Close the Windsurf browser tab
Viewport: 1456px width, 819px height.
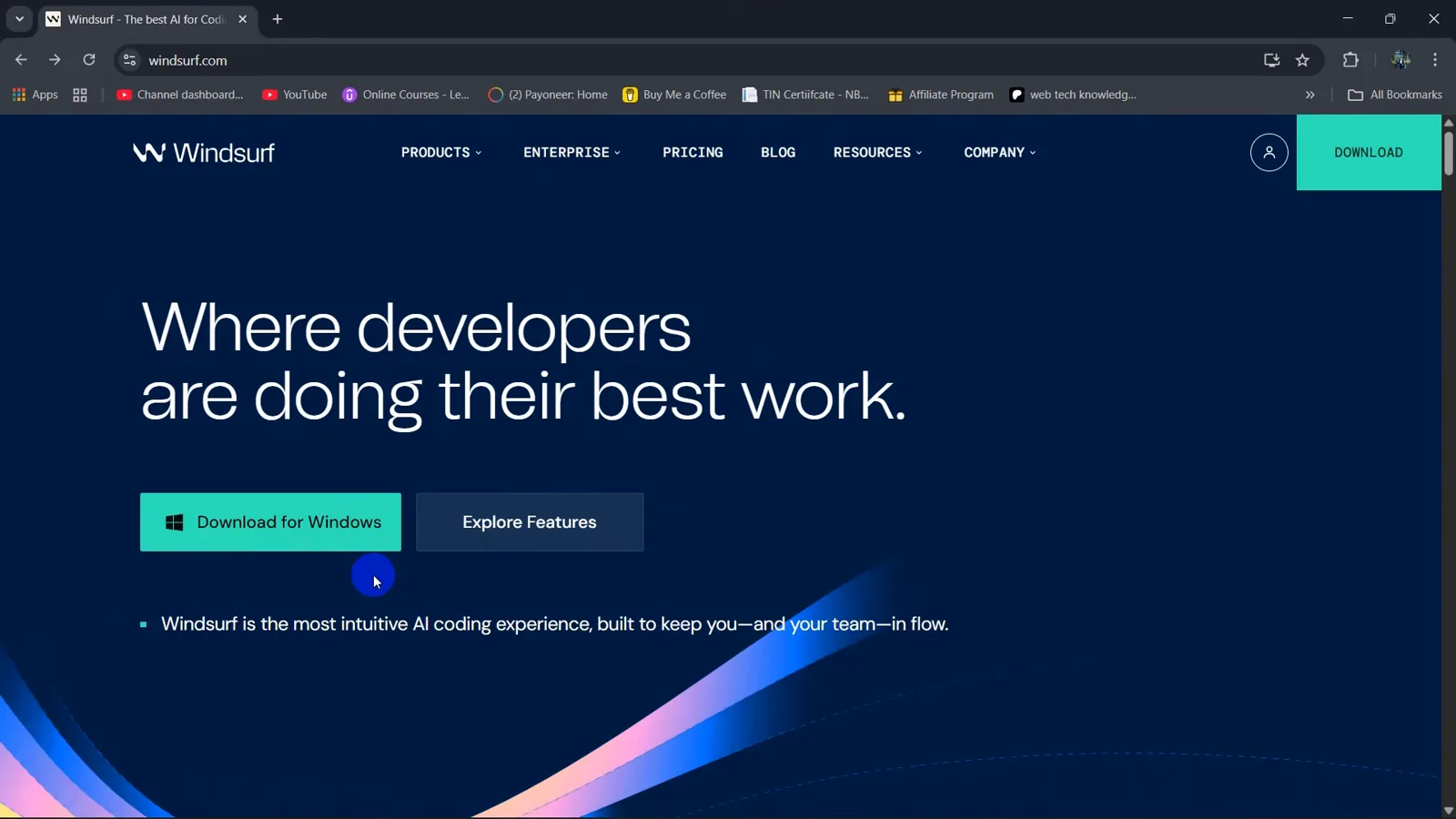[x=242, y=19]
